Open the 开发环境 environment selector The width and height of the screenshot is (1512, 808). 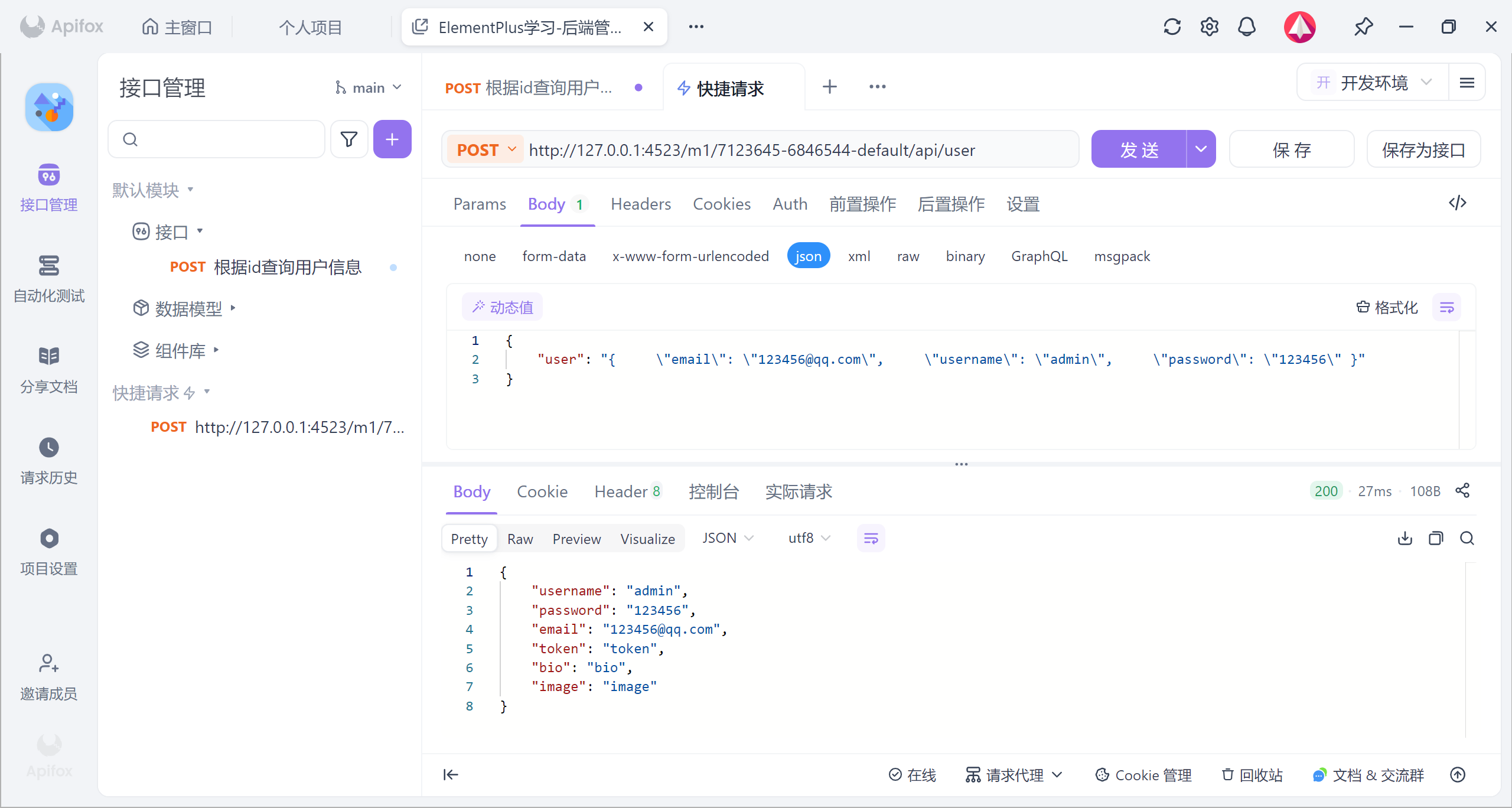pyautogui.click(x=1373, y=83)
